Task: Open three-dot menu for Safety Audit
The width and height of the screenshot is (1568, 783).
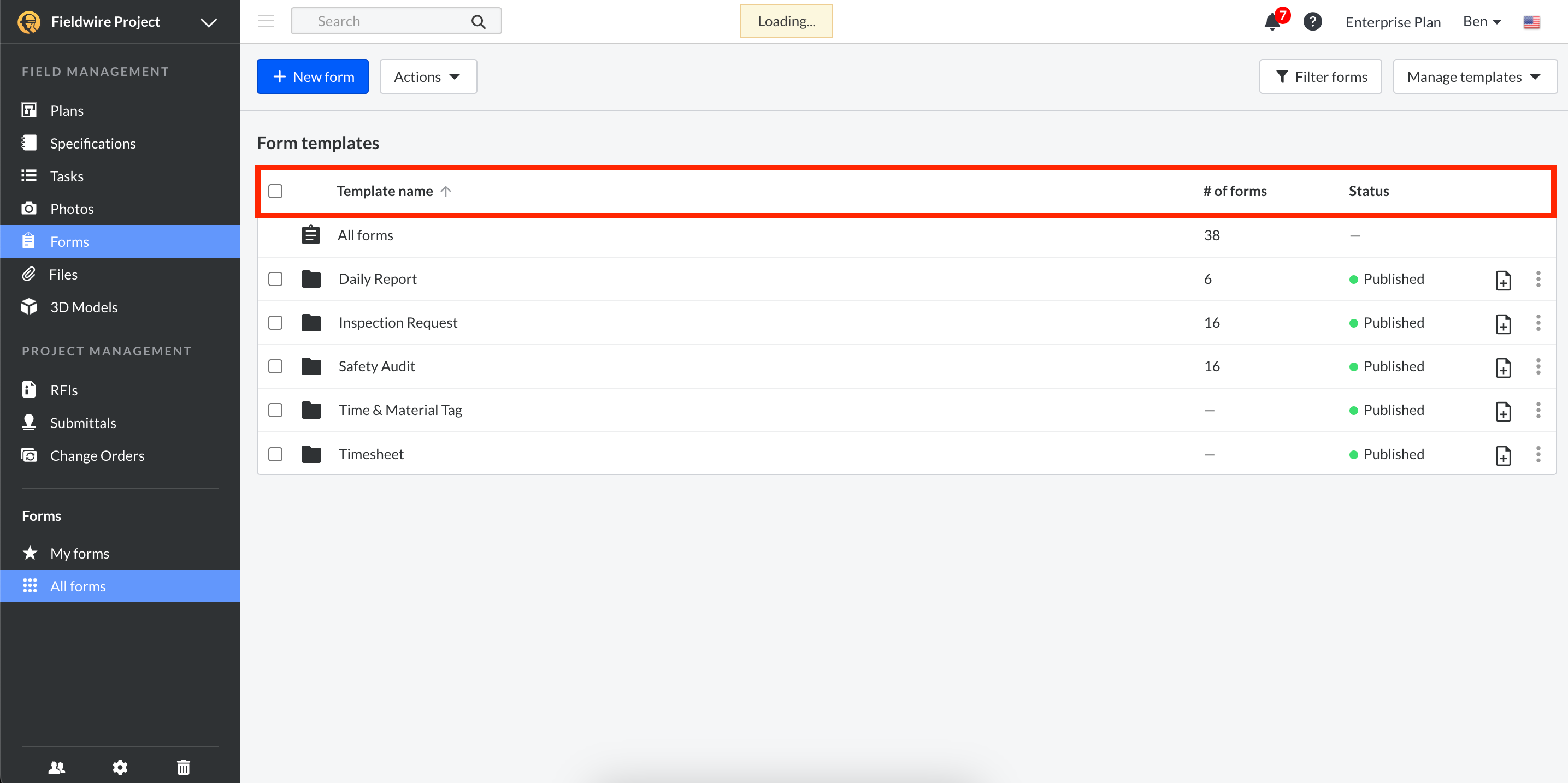Action: 1537,366
